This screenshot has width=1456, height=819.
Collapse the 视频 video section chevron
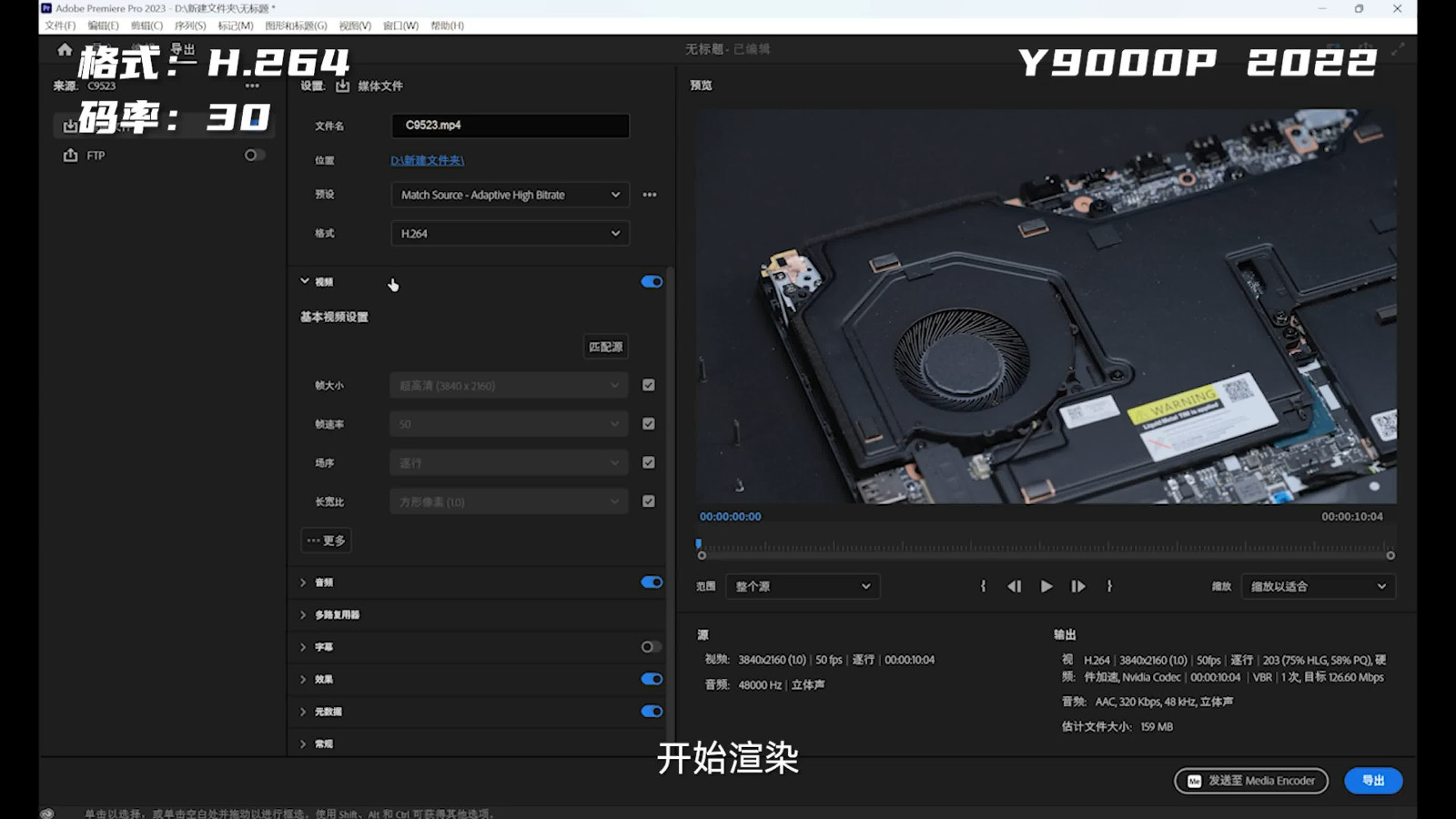(x=305, y=281)
